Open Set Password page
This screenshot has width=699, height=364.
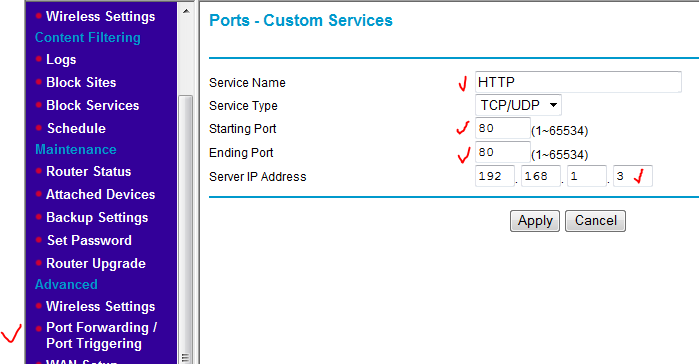(x=90, y=241)
